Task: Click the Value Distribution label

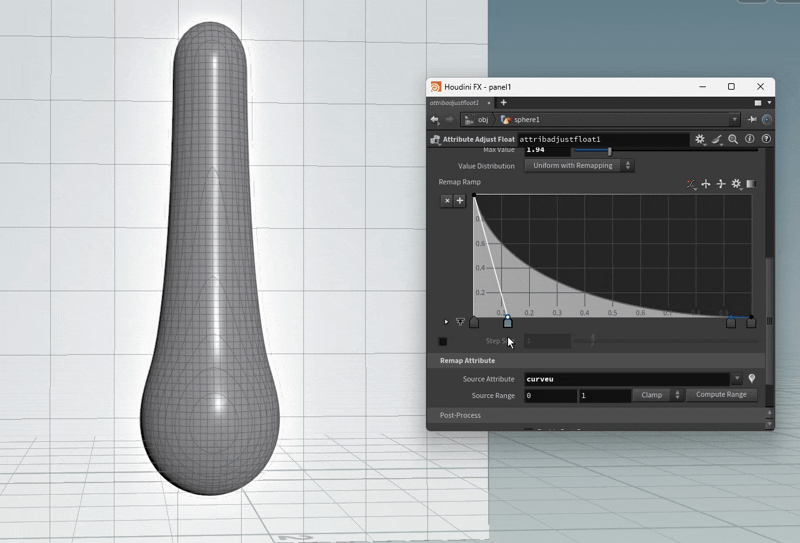Action: pos(486,166)
